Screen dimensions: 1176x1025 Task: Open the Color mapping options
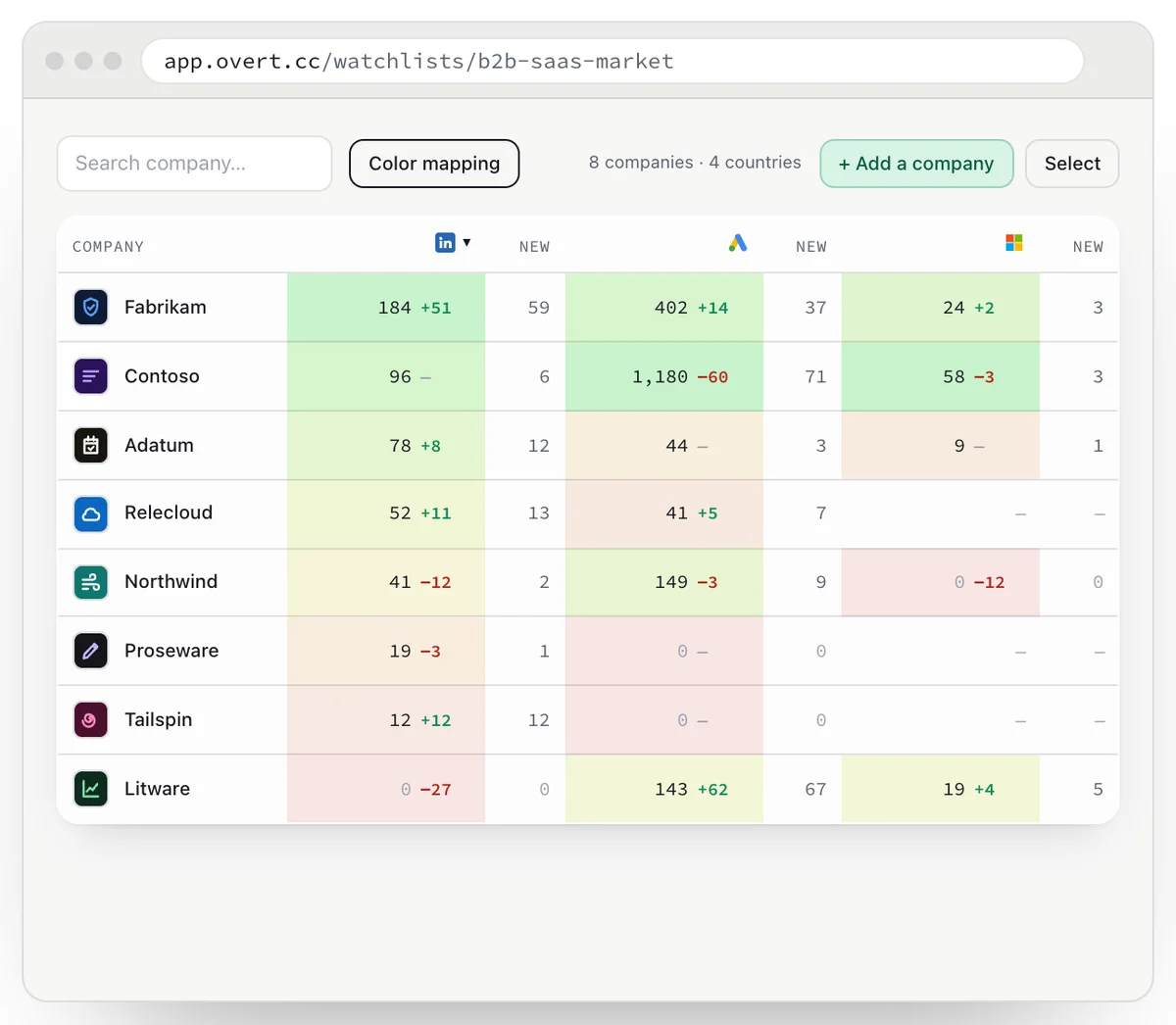[434, 164]
